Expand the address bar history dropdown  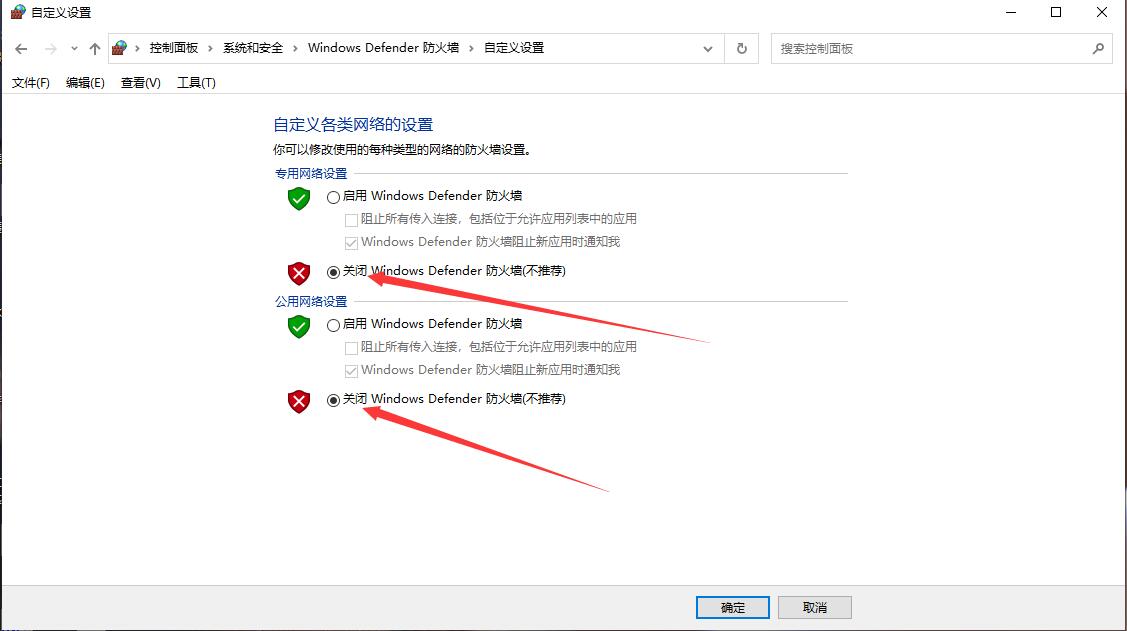tap(708, 49)
